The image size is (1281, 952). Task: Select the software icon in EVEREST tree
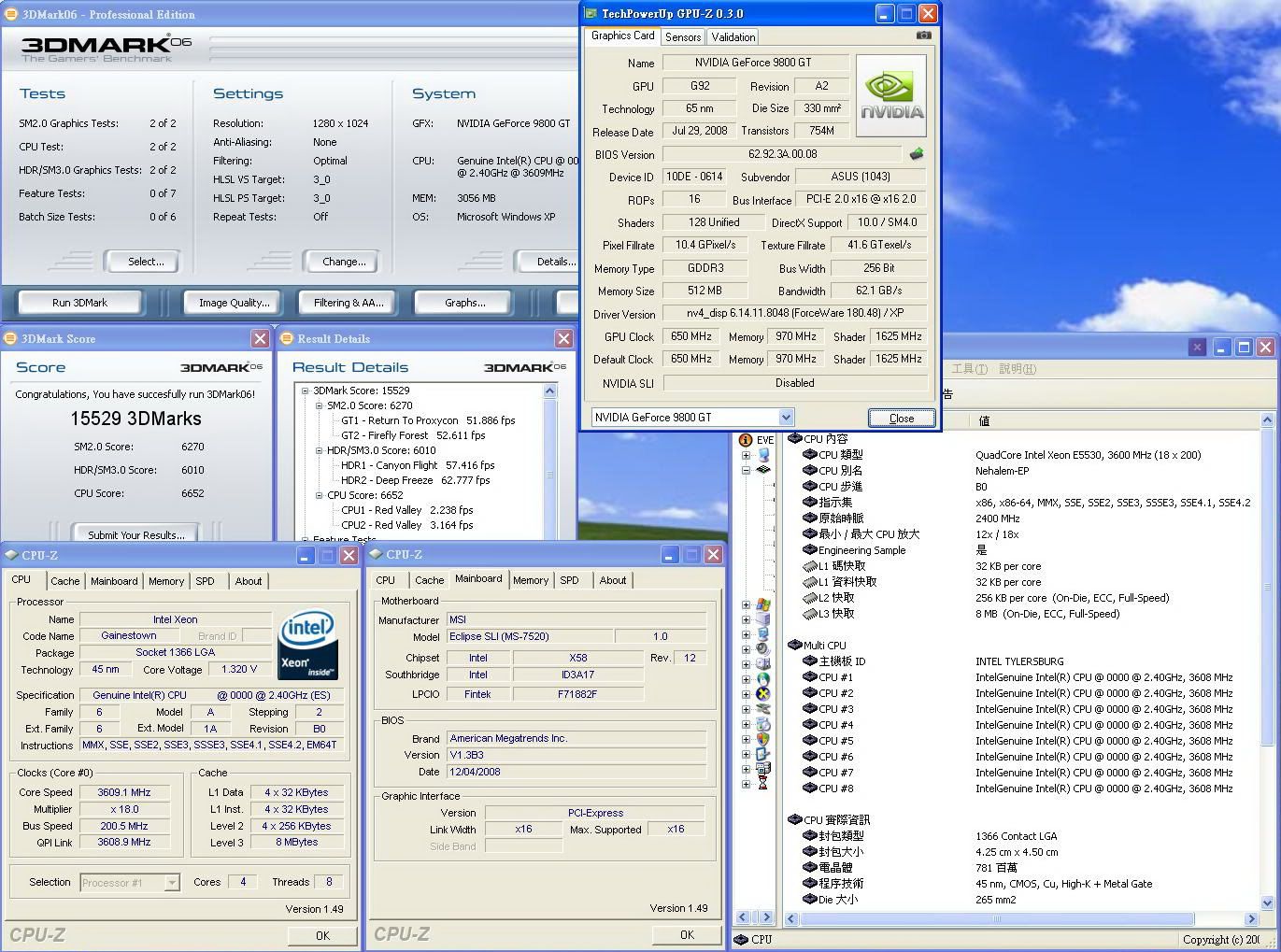[763, 724]
